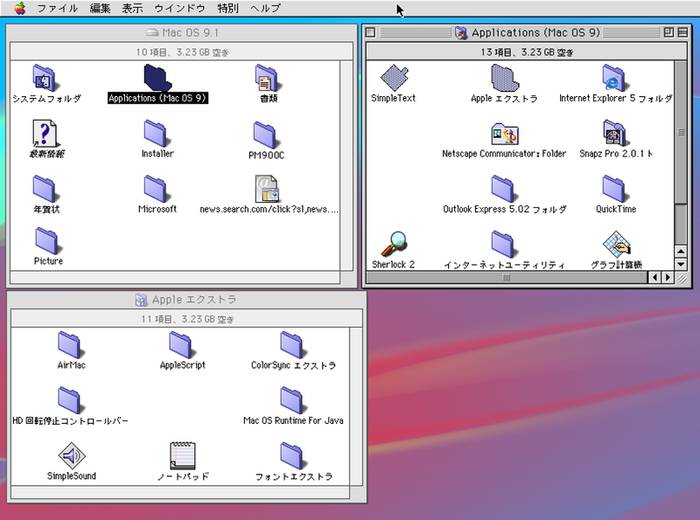
Task: Click the "10 項目、3.23 GB 空き" status text
Action: point(182,52)
